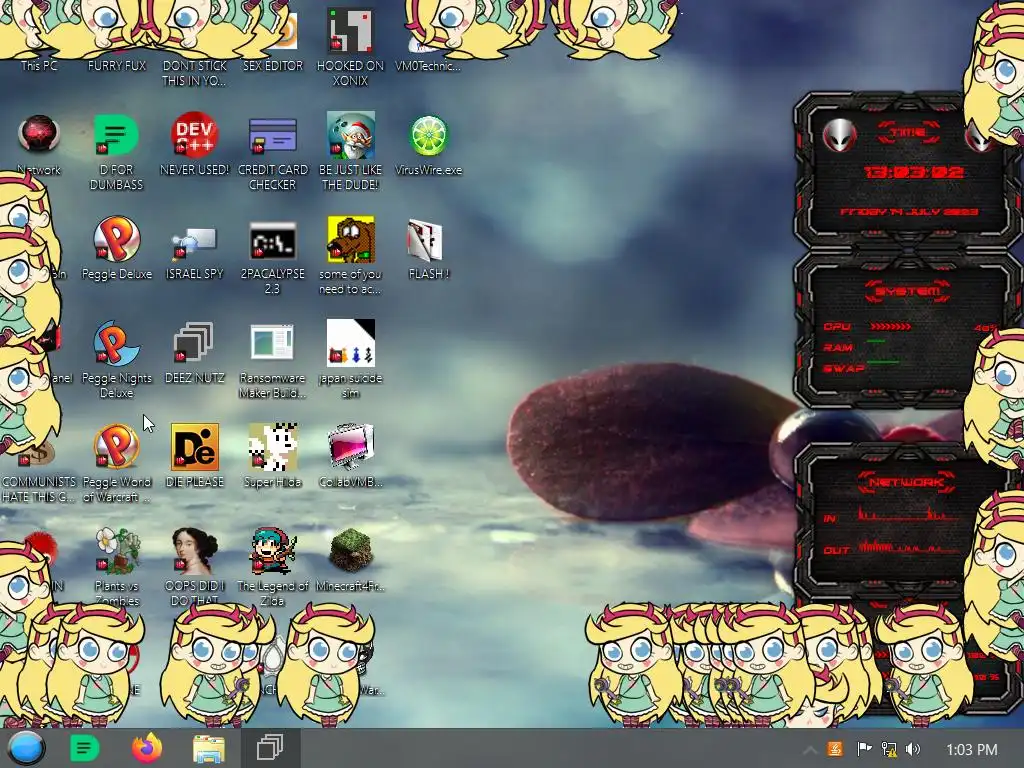The image size is (1024, 768).
Task: Select the Minecraft4Fr... grass block icon
Action: point(351,550)
